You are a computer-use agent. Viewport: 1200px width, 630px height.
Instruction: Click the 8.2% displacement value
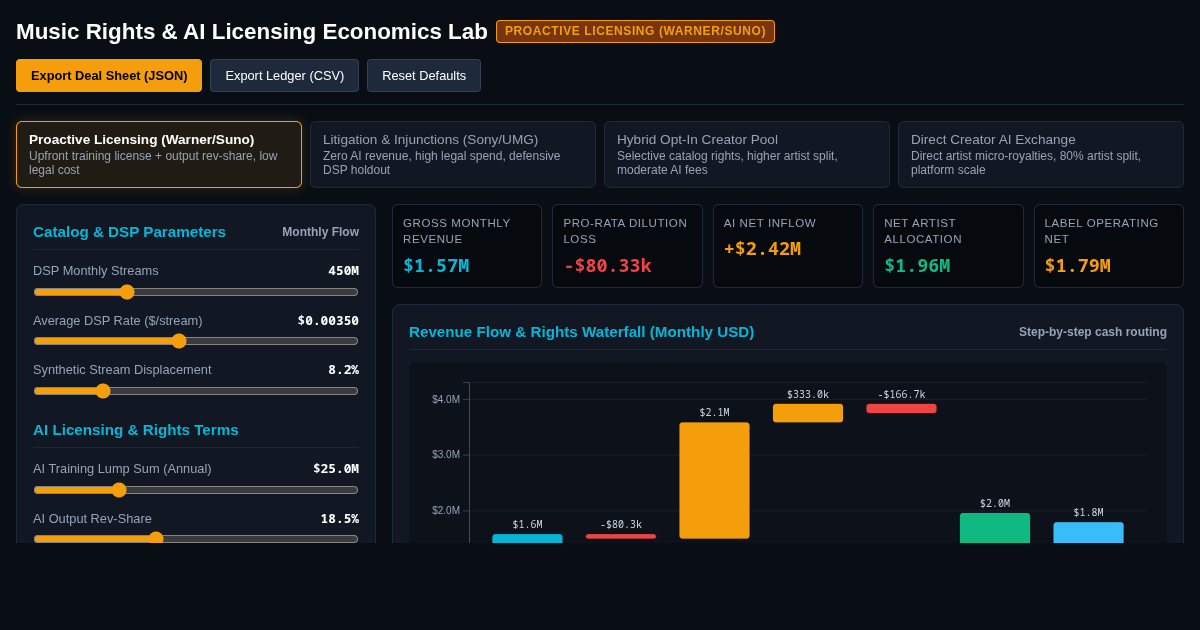click(343, 370)
